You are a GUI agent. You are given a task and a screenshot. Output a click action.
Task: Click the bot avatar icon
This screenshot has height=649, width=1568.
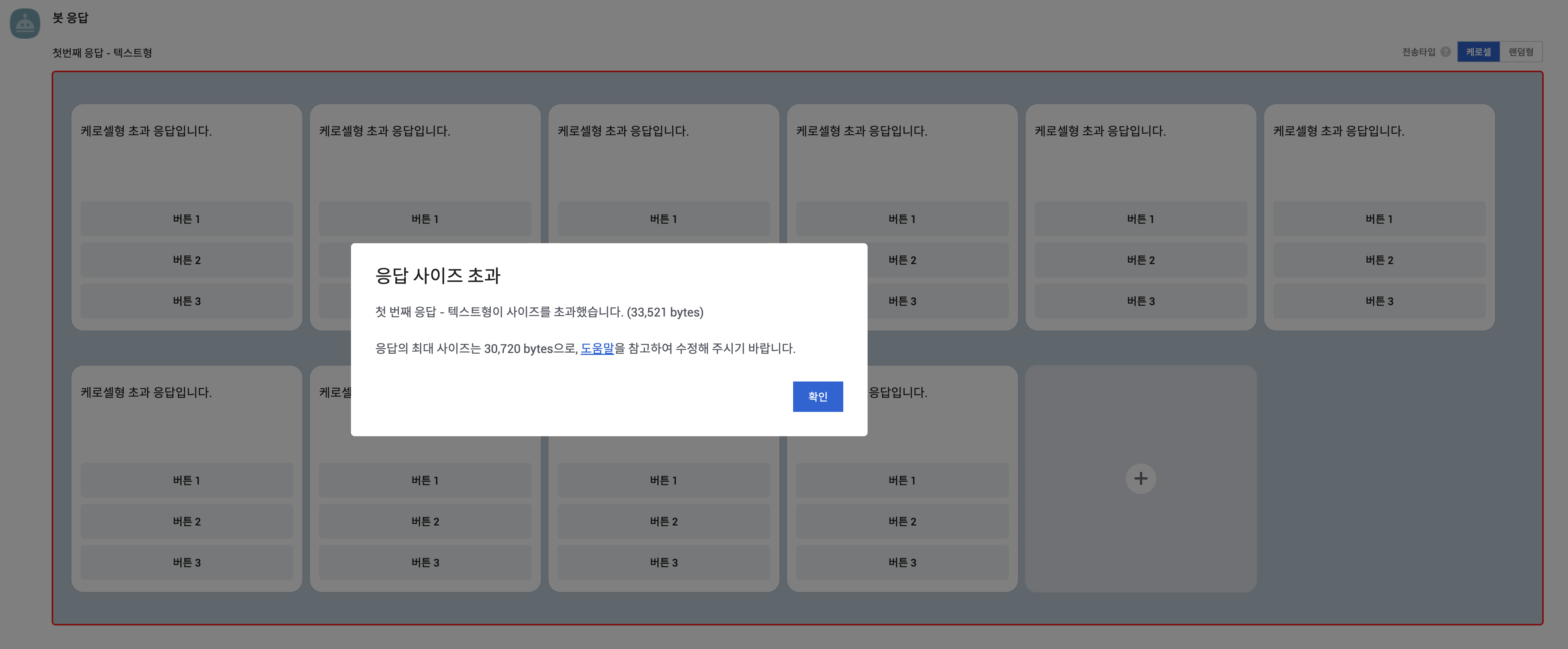(25, 24)
